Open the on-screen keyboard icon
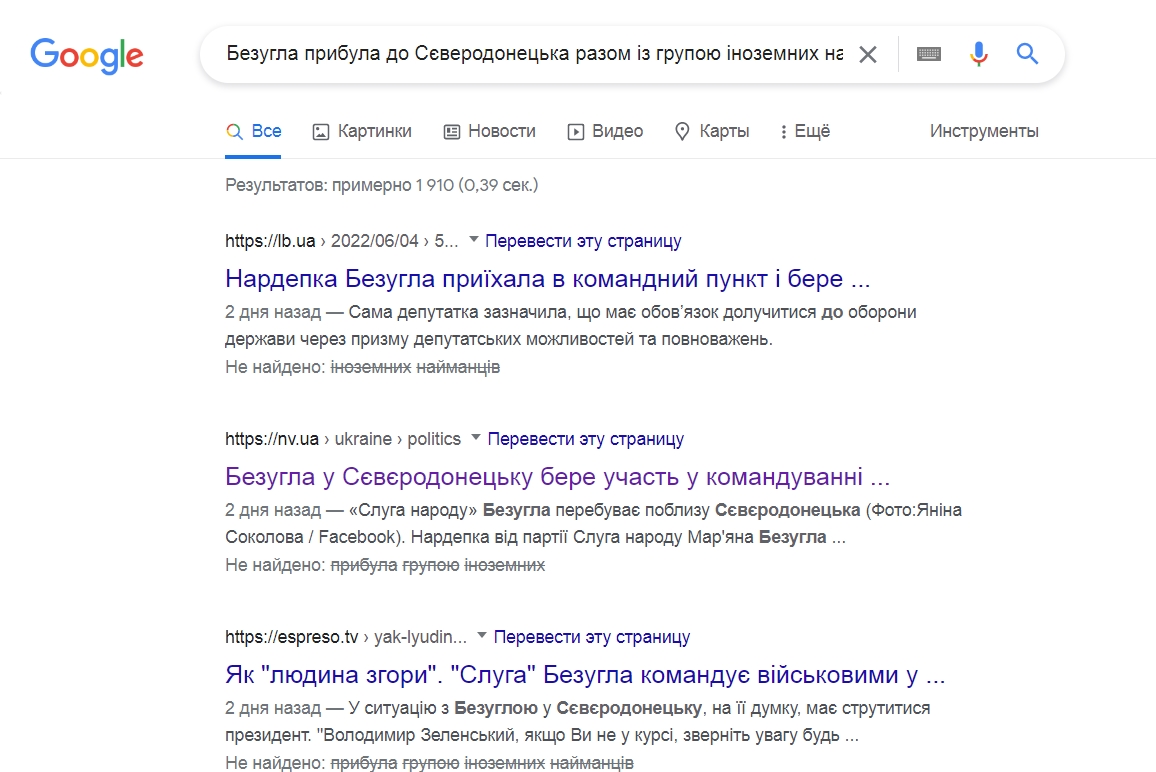Screen dimensions: 1156x772 tap(929, 54)
